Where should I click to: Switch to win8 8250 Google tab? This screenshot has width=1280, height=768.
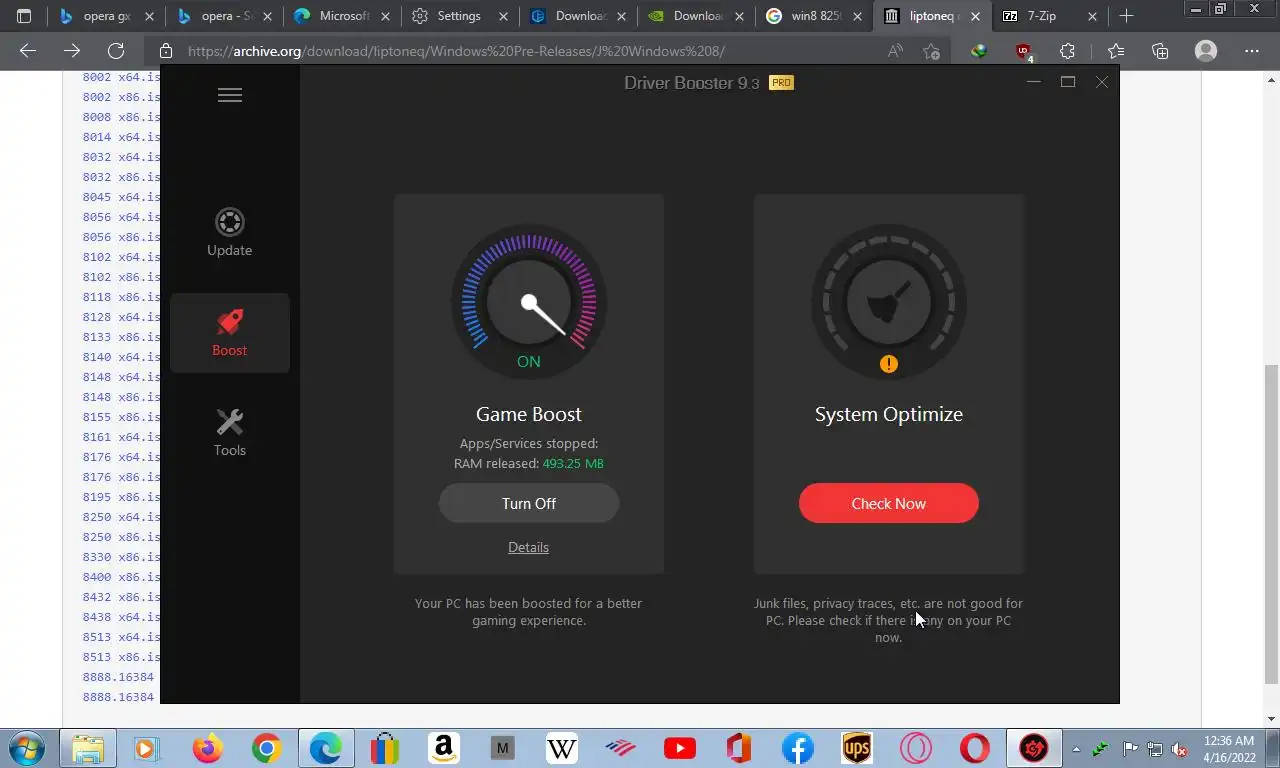[814, 16]
